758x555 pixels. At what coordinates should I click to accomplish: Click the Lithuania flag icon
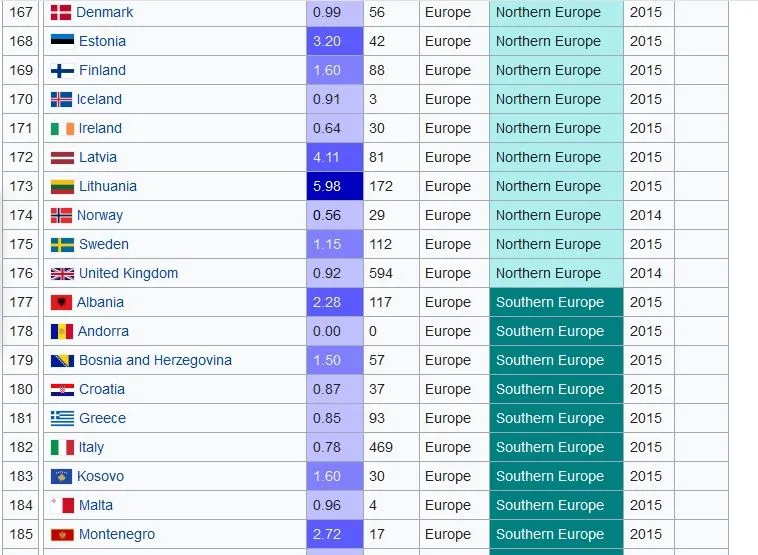coord(61,187)
